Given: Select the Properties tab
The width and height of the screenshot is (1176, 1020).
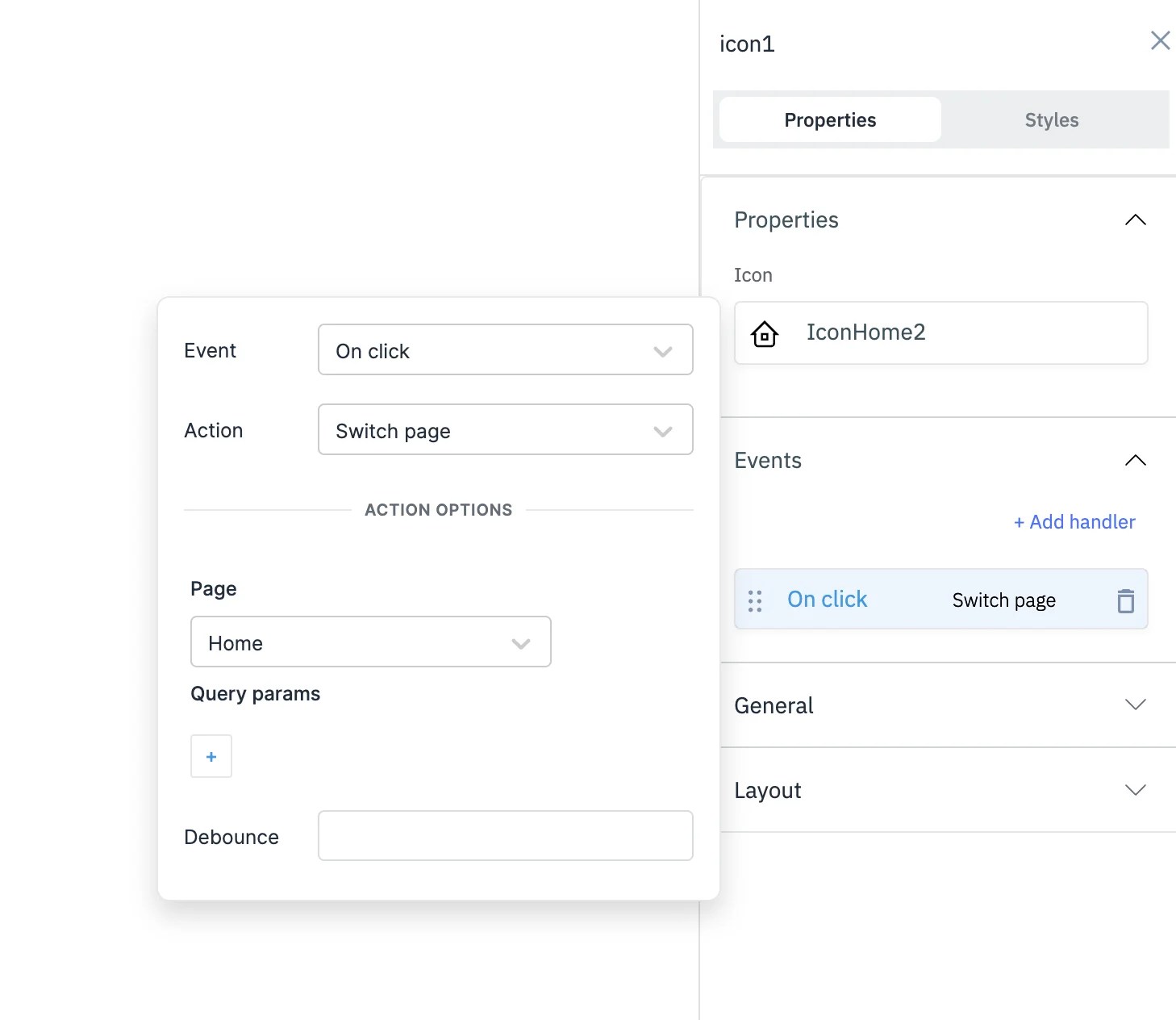Looking at the screenshot, I should click(x=829, y=119).
